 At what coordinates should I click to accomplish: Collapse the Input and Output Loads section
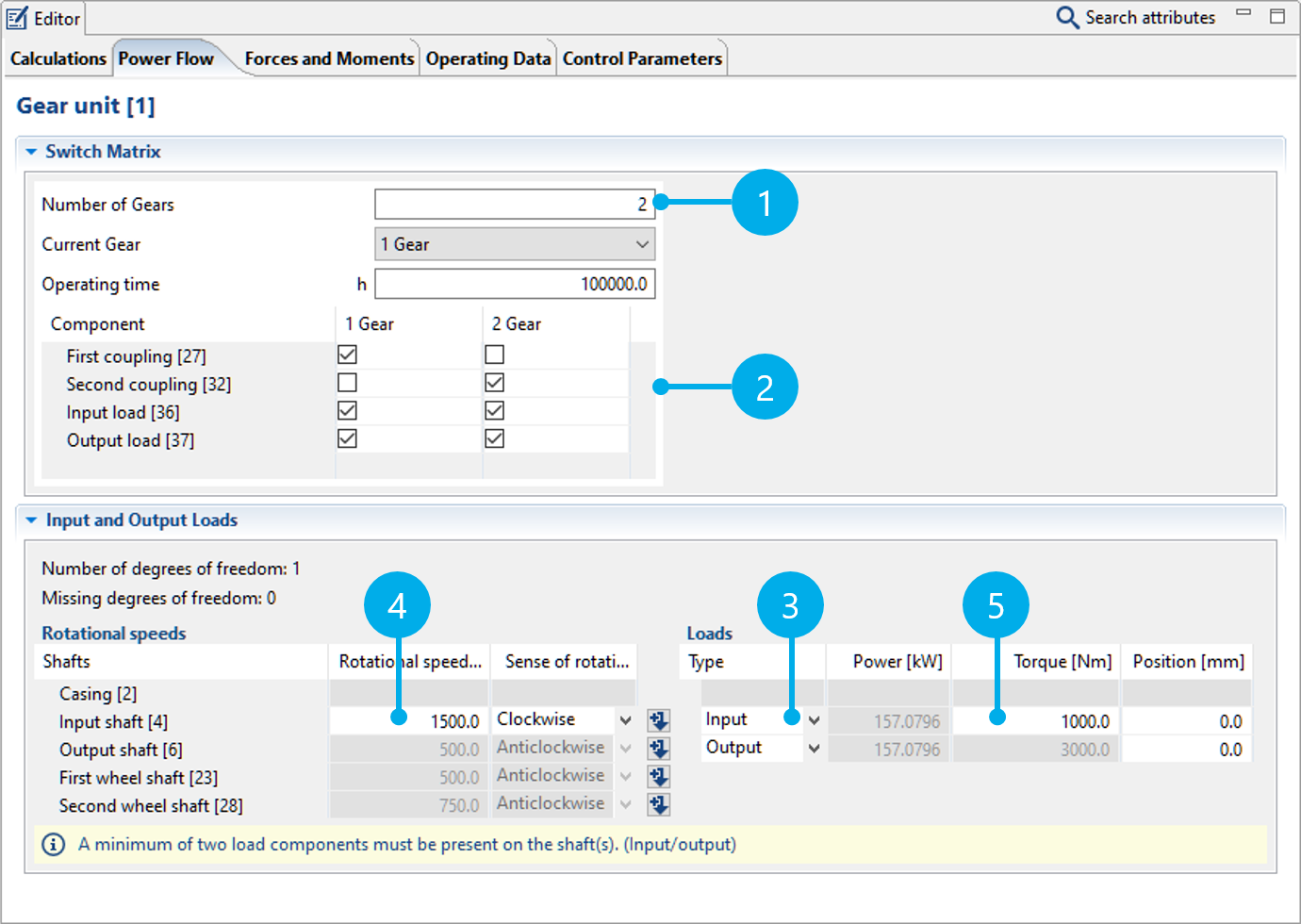click(x=31, y=520)
